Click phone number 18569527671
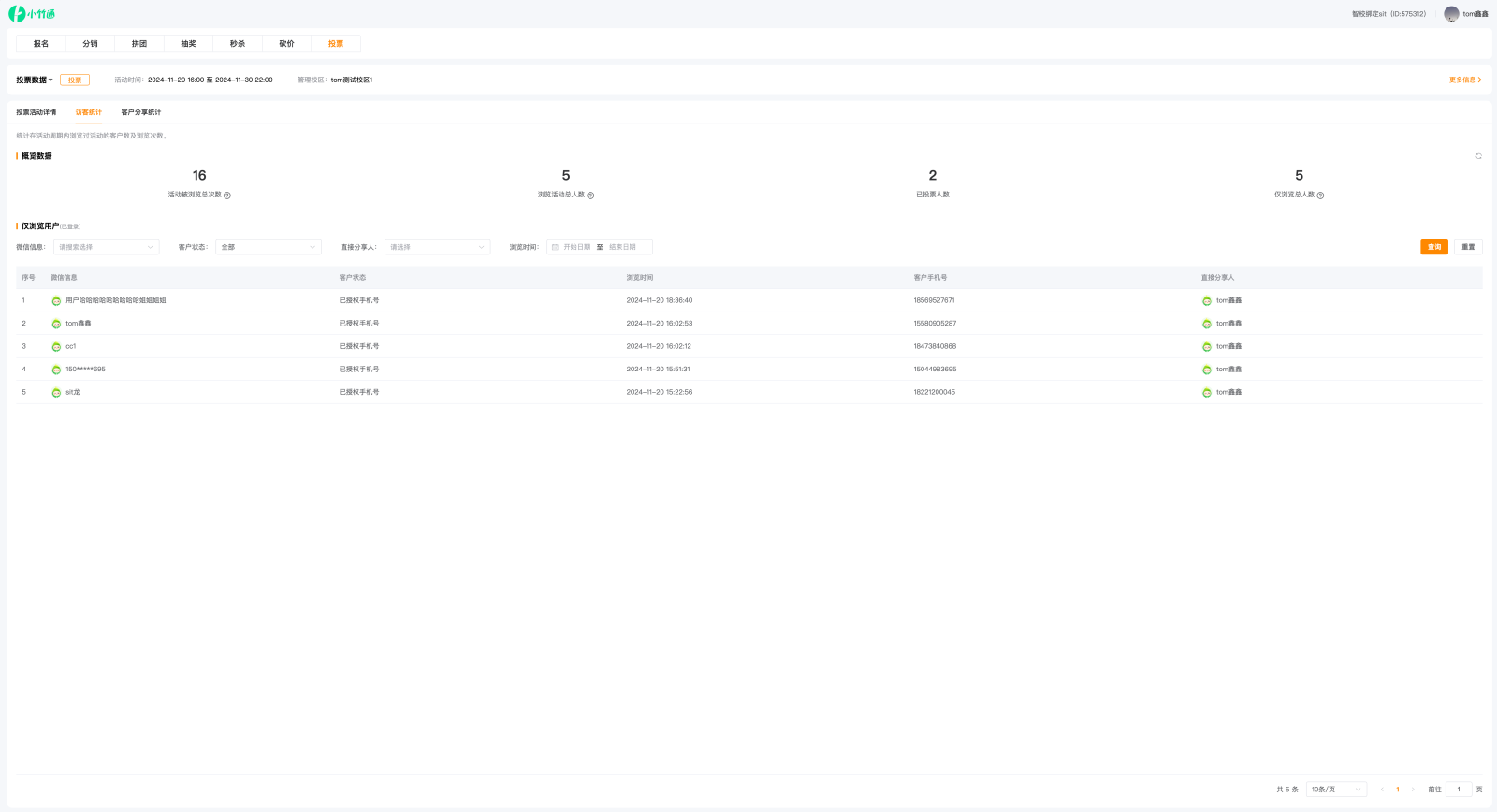Screen dimensions: 1497x812 click(x=934, y=300)
